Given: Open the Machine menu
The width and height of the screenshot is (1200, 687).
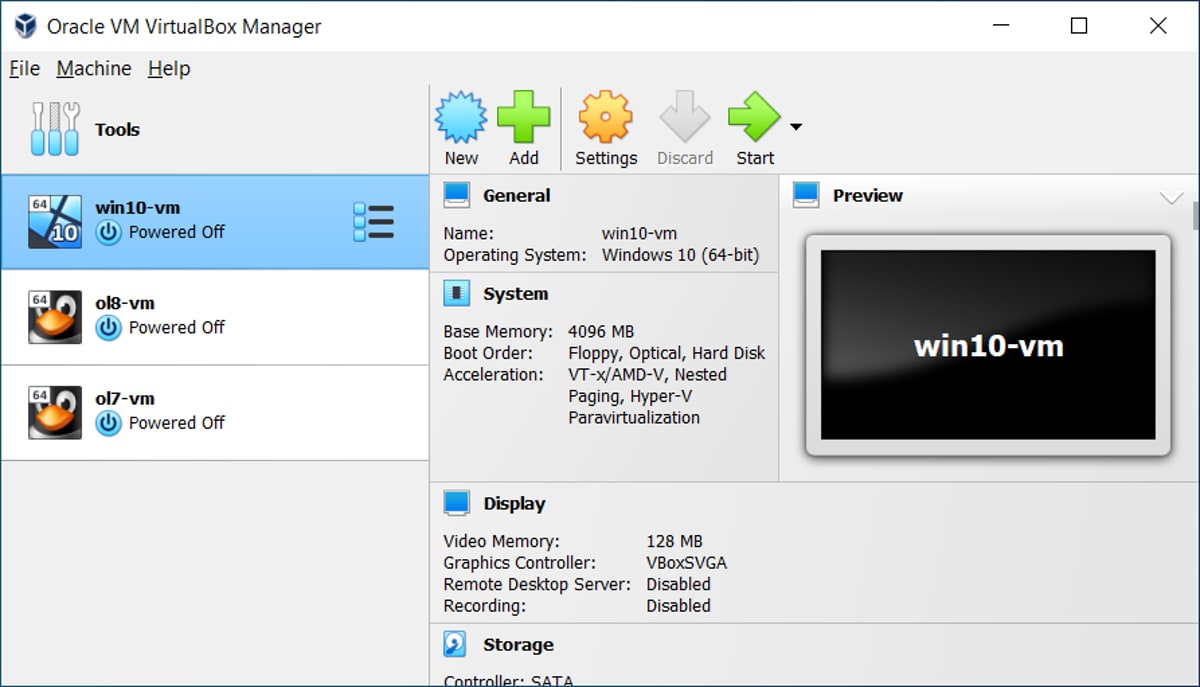Looking at the screenshot, I should pos(93,68).
